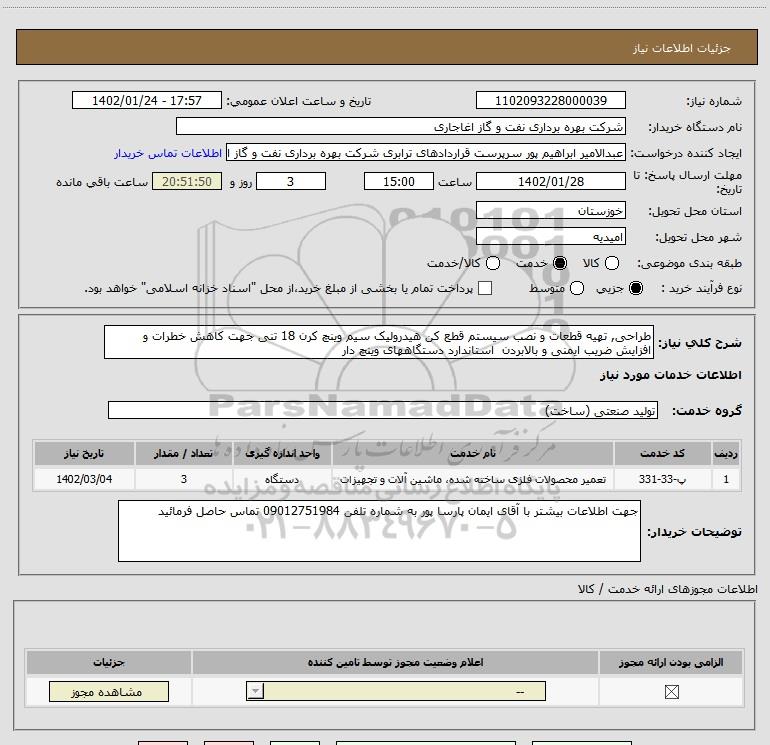770x745 pixels.
Task: Click the الزامی بودن ارائه مجوز column header
Action: click(x=671, y=662)
